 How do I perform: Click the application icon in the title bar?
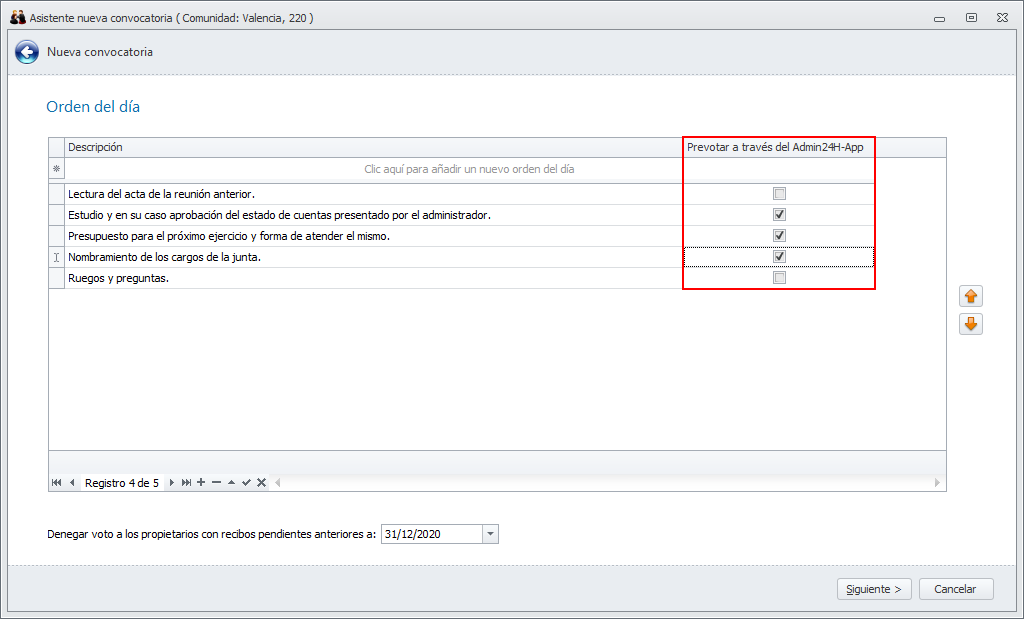(18, 18)
